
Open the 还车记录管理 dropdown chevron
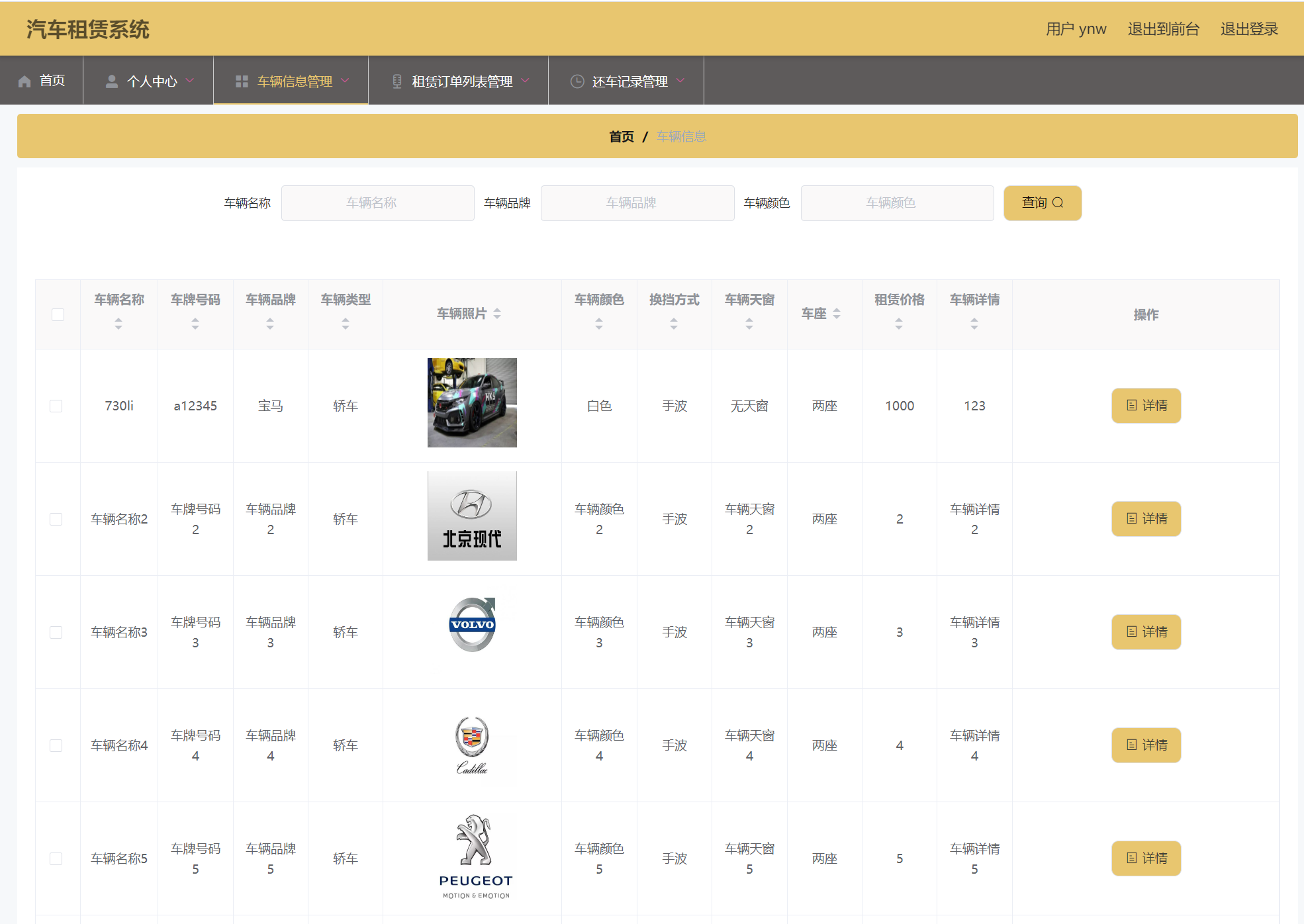point(680,81)
